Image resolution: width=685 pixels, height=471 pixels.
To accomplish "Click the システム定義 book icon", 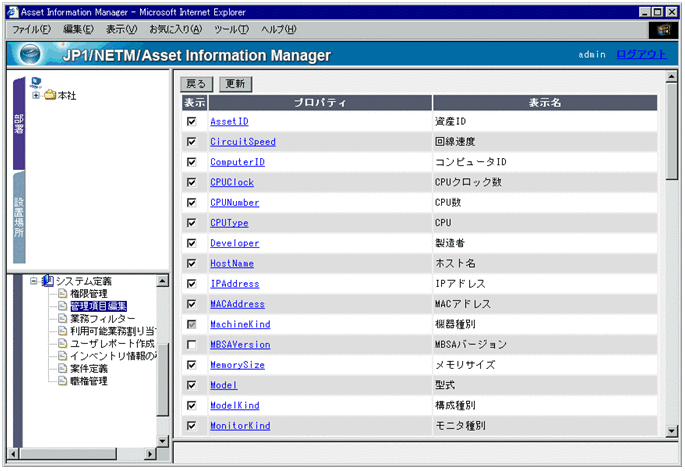I will click(x=48, y=281).
